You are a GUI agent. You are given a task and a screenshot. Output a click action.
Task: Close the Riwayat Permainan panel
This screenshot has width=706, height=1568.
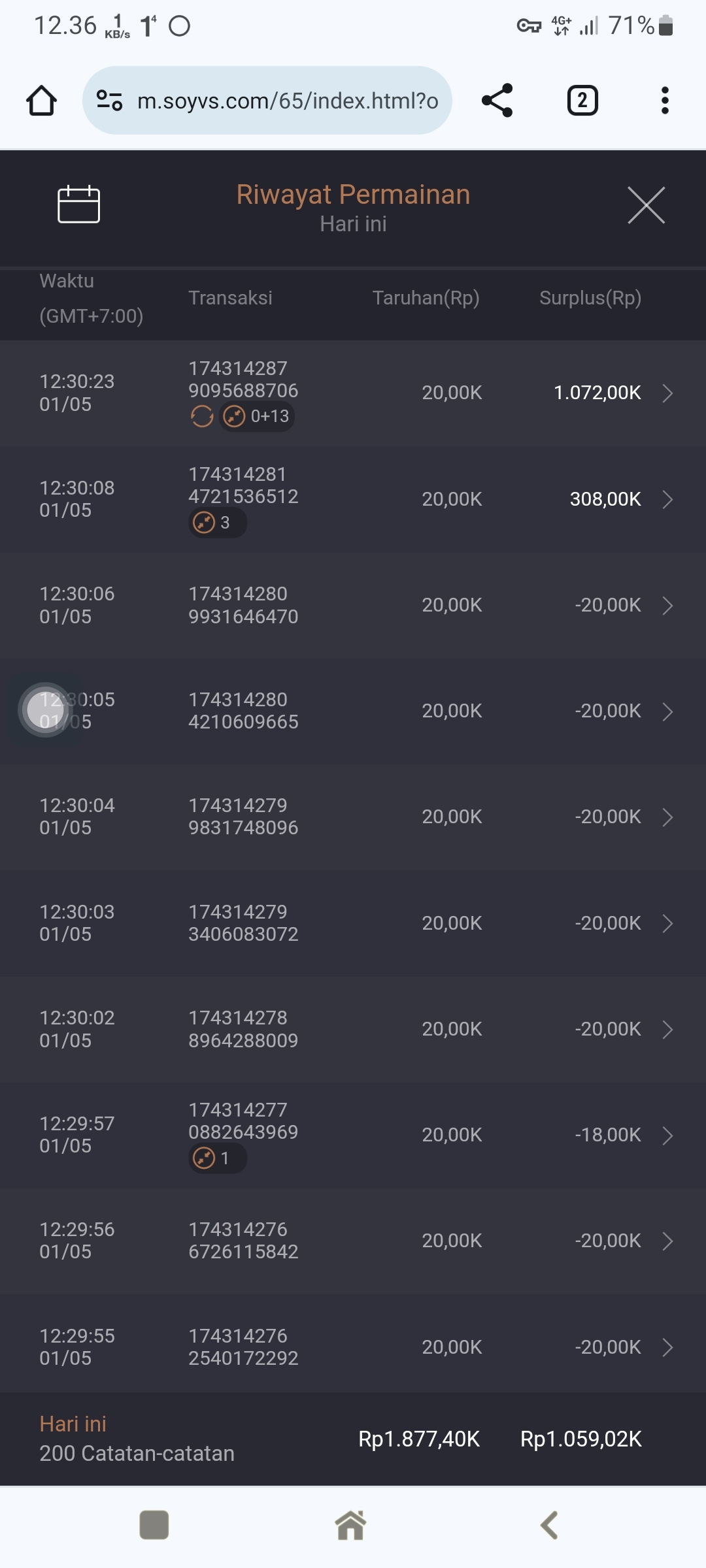[x=646, y=205]
